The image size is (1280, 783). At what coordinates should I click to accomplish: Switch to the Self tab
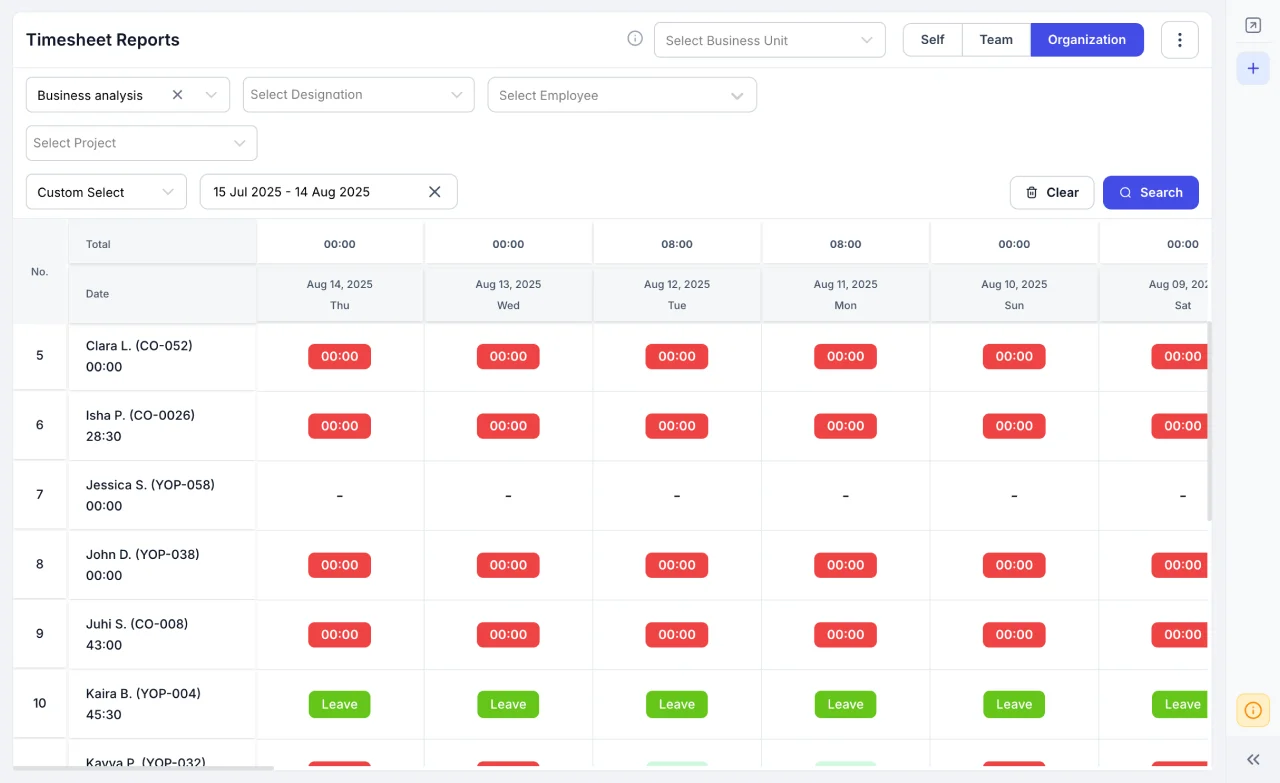click(x=932, y=40)
